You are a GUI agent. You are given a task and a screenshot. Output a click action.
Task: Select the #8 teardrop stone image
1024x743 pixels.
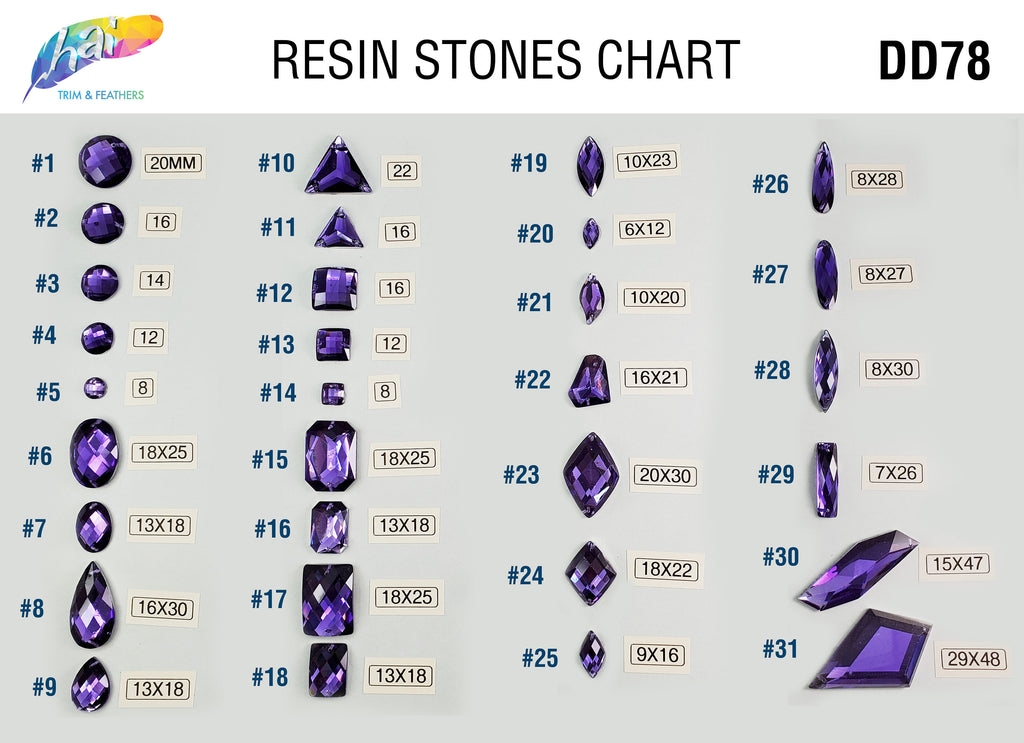click(x=93, y=605)
